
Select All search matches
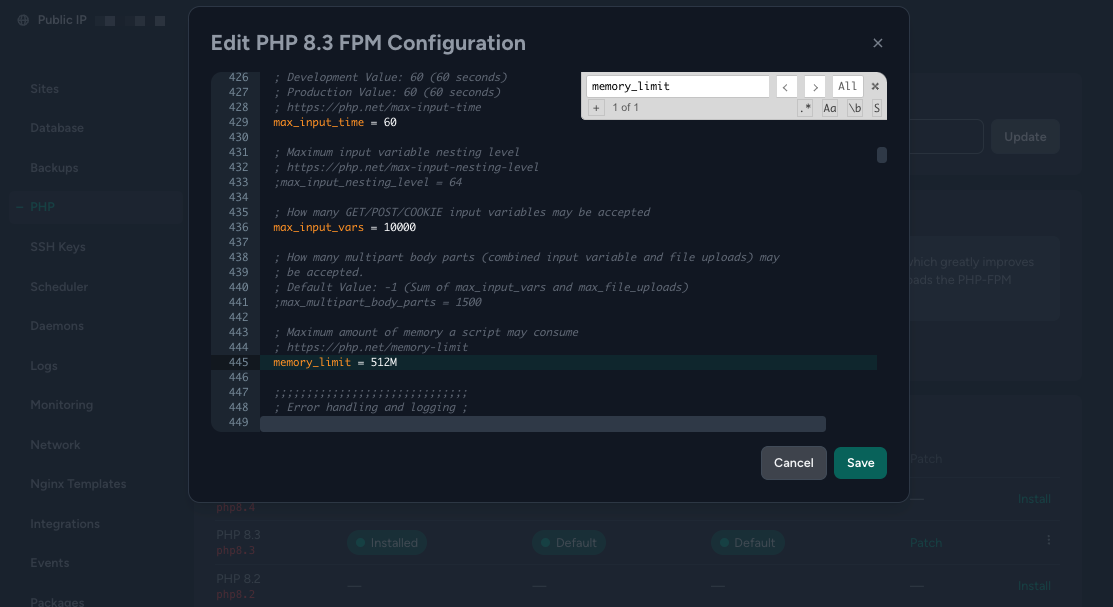pyautogui.click(x=848, y=87)
